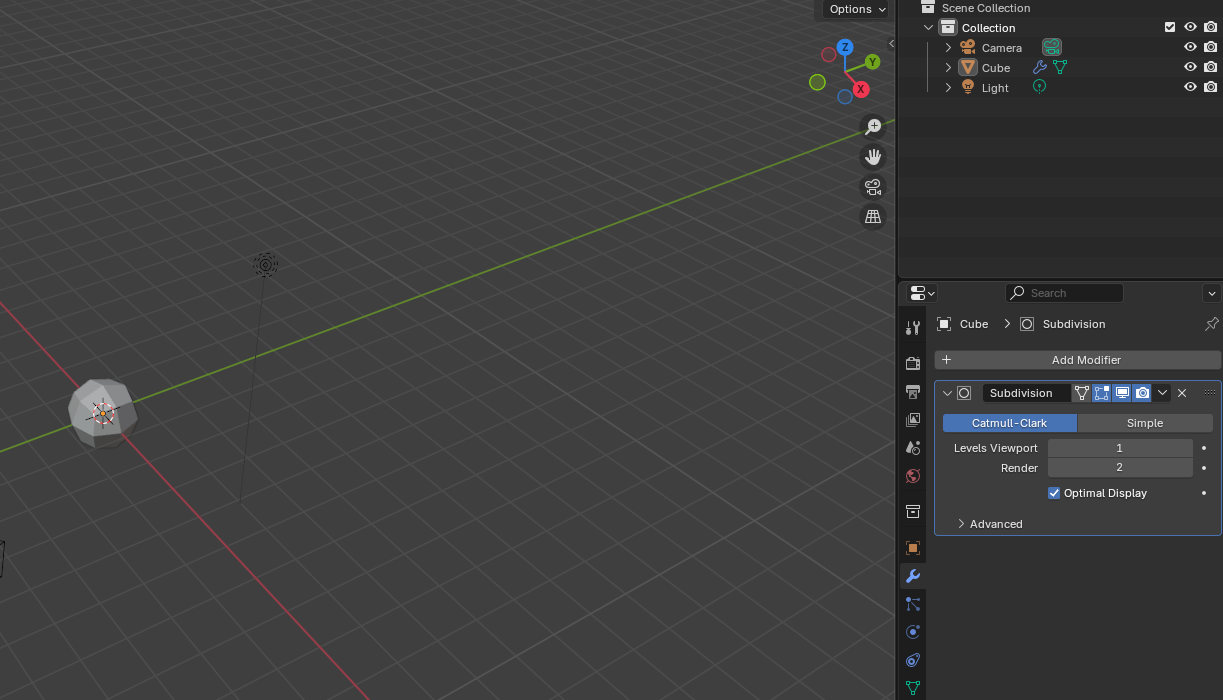1223x700 pixels.
Task: Open the Collection properties tab icon
Action: tap(912, 512)
